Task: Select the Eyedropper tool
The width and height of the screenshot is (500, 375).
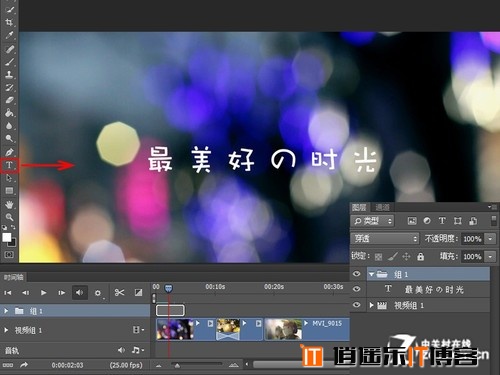Action: click(x=9, y=35)
